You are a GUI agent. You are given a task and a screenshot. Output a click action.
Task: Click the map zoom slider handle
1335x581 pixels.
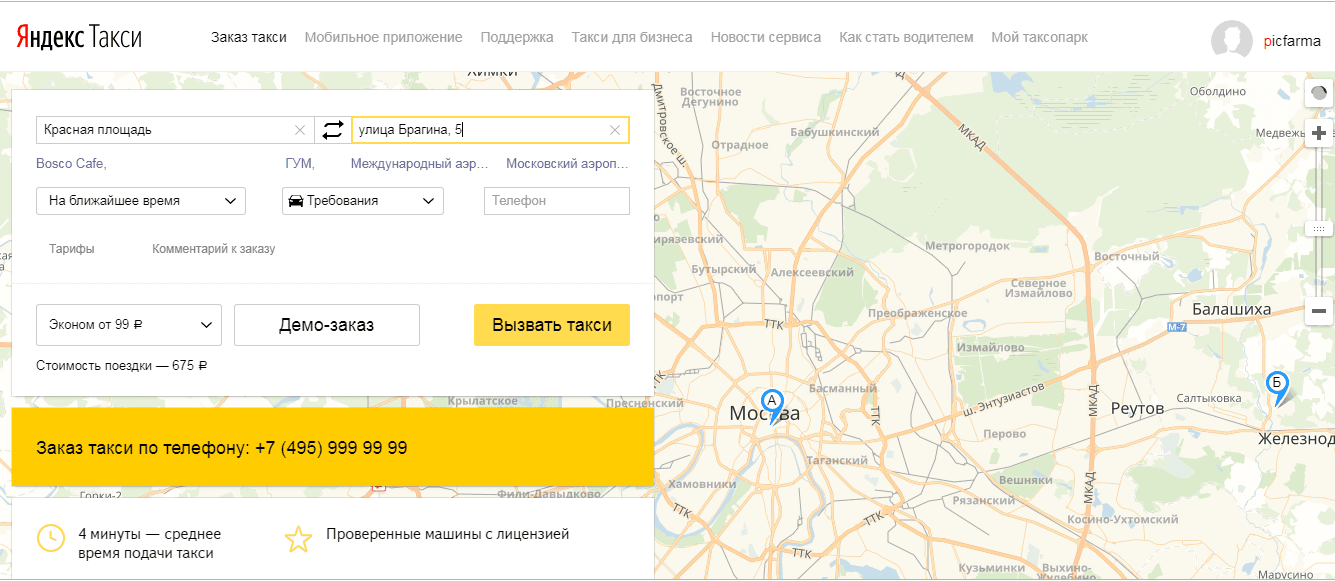click(x=1319, y=229)
